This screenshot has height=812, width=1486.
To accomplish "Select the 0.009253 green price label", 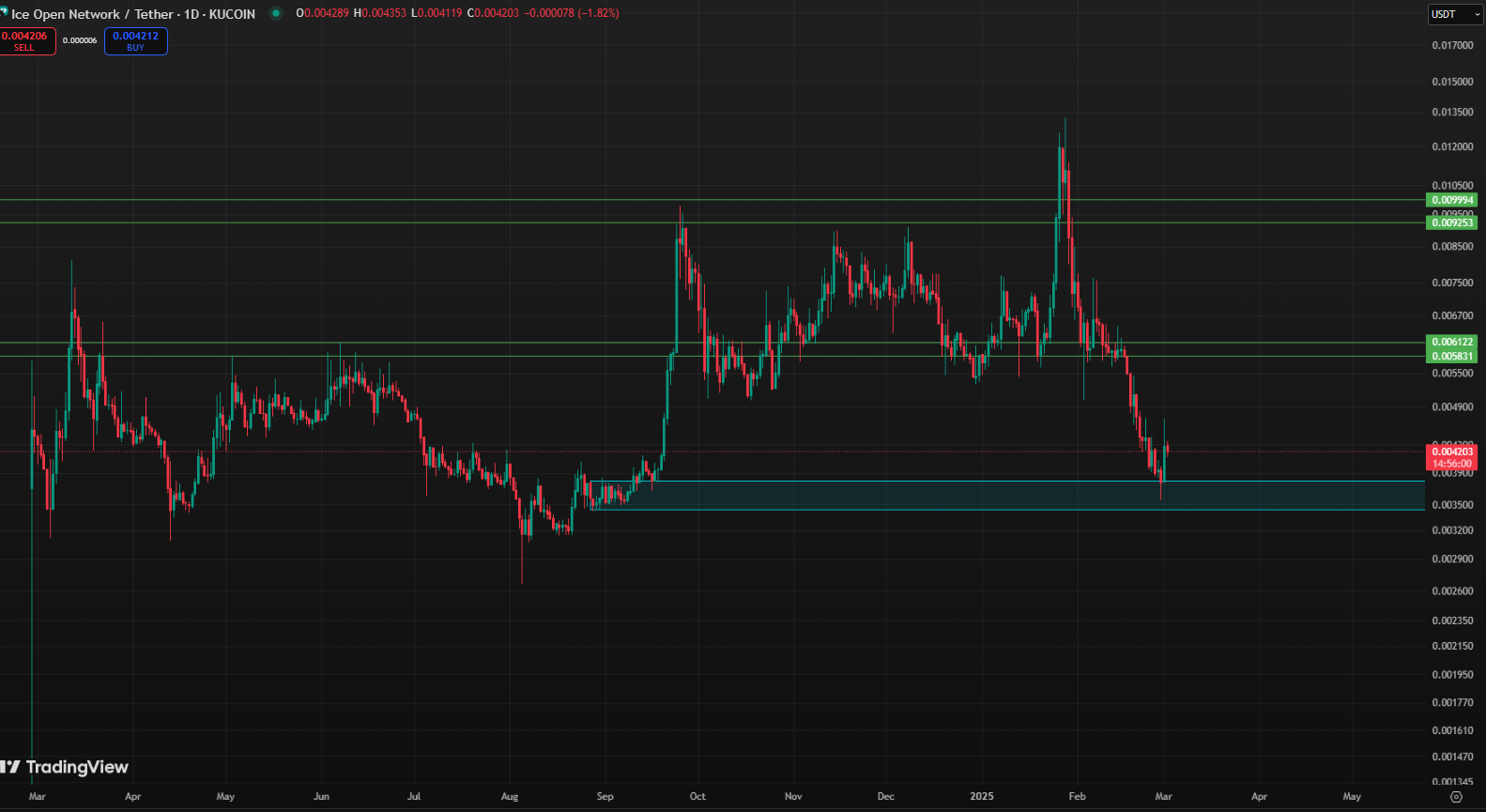I will pos(1451,222).
